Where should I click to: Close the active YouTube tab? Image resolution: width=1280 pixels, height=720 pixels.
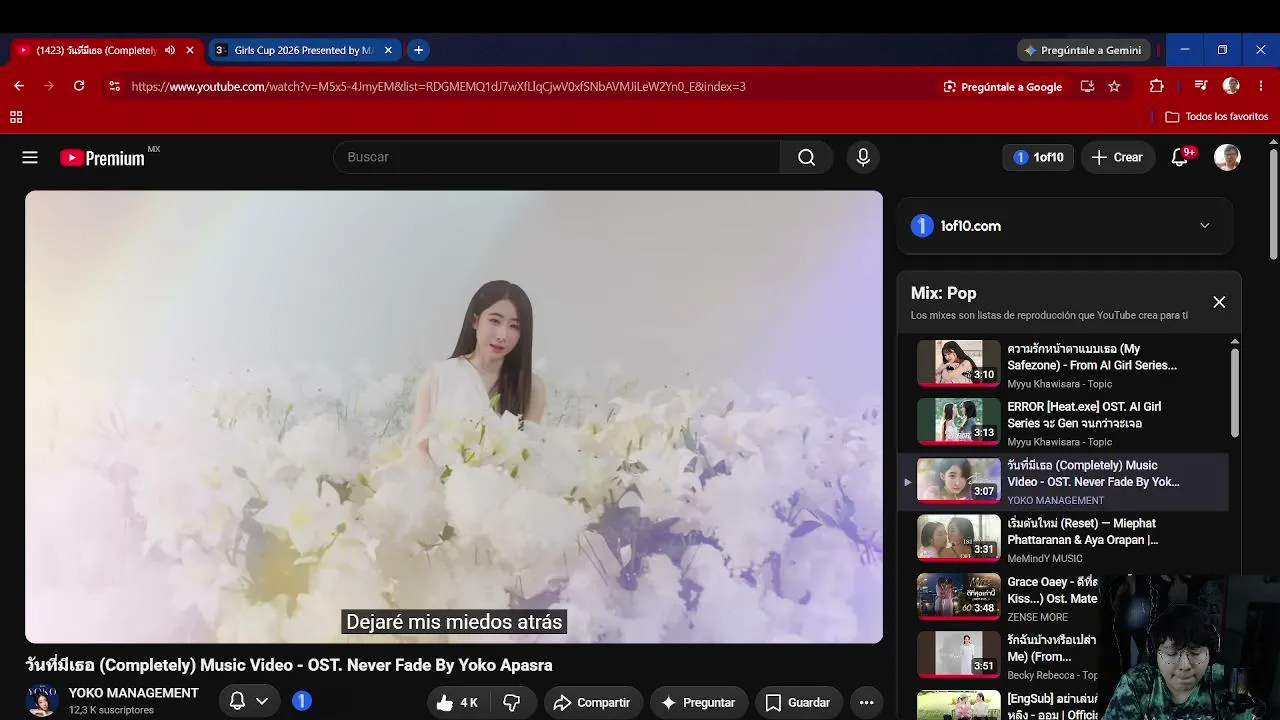click(x=190, y=50)
